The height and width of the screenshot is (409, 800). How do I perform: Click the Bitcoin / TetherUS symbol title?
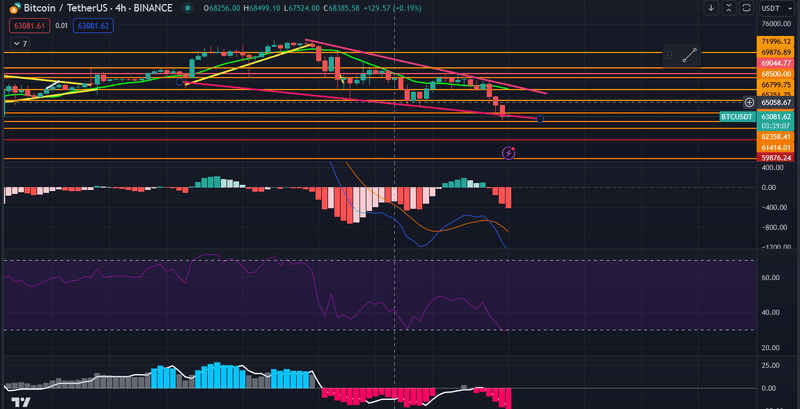pos(96,8)
